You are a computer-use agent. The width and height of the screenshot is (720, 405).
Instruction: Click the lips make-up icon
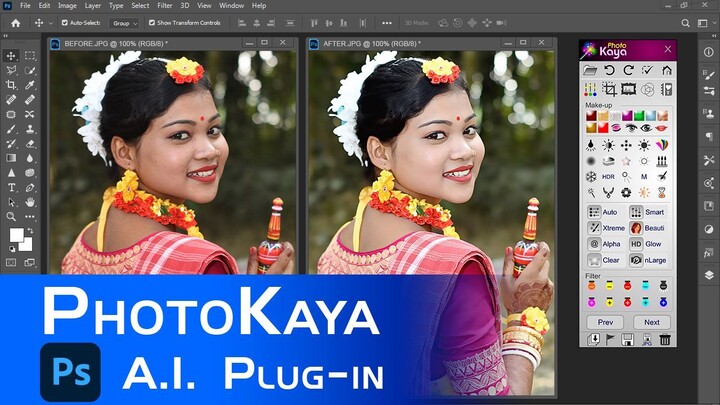[x=661, y=128]
